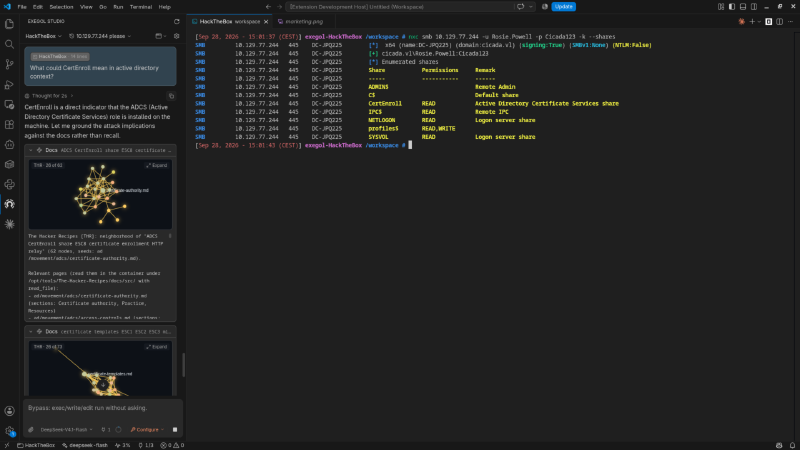The height and width of the screenshot is (450, 800).
Task: Open the Python icon in activity bar
Action: [9, 184]
